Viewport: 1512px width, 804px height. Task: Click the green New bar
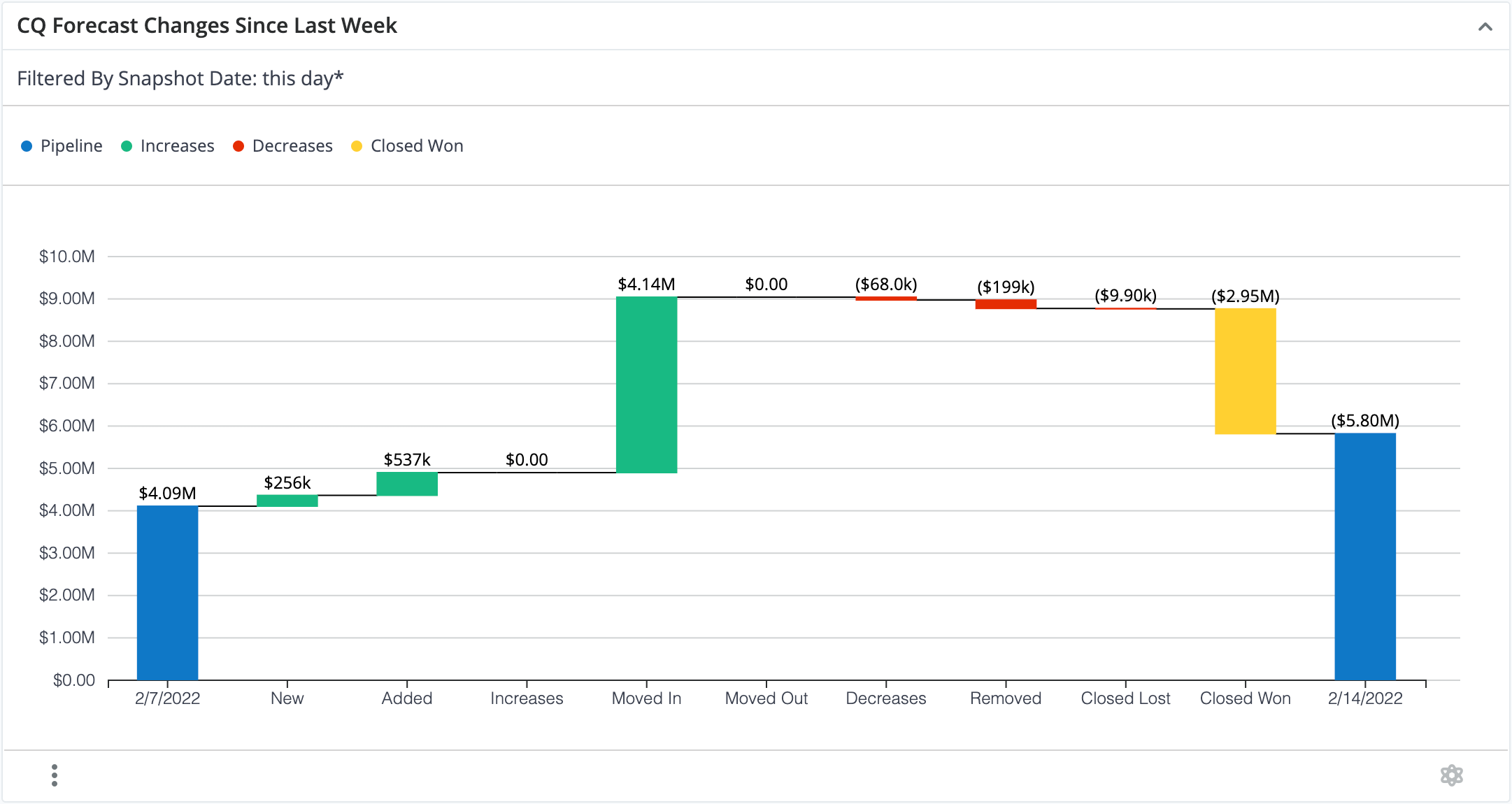287,501
